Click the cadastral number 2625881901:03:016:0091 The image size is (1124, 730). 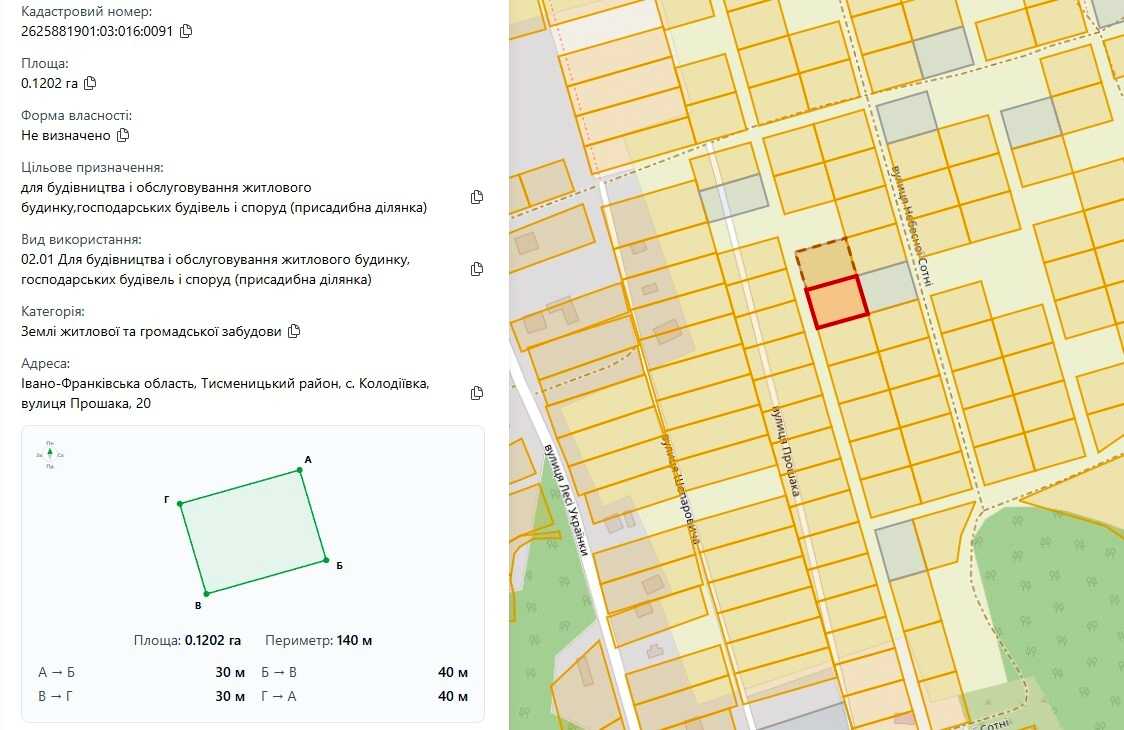pos(97,31)
